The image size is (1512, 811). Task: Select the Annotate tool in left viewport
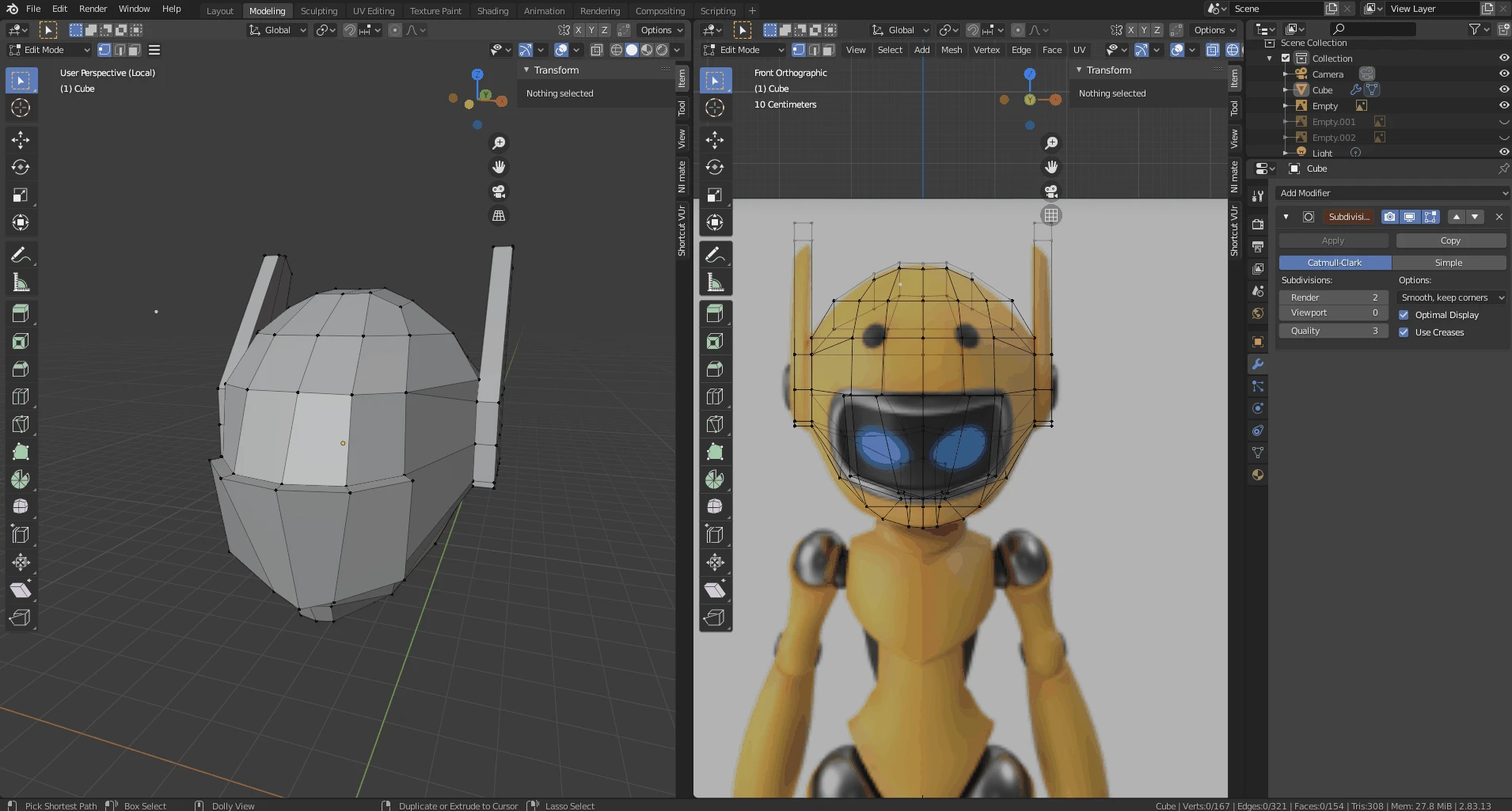click(x=21, y=255)
